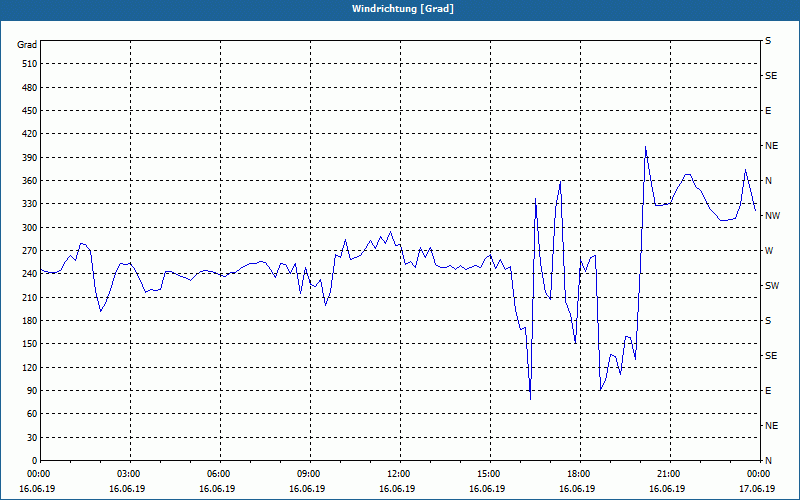The image size is (800, 500).
Task: Click the 'SW' compass label
Action: click(x=772, y=286)
